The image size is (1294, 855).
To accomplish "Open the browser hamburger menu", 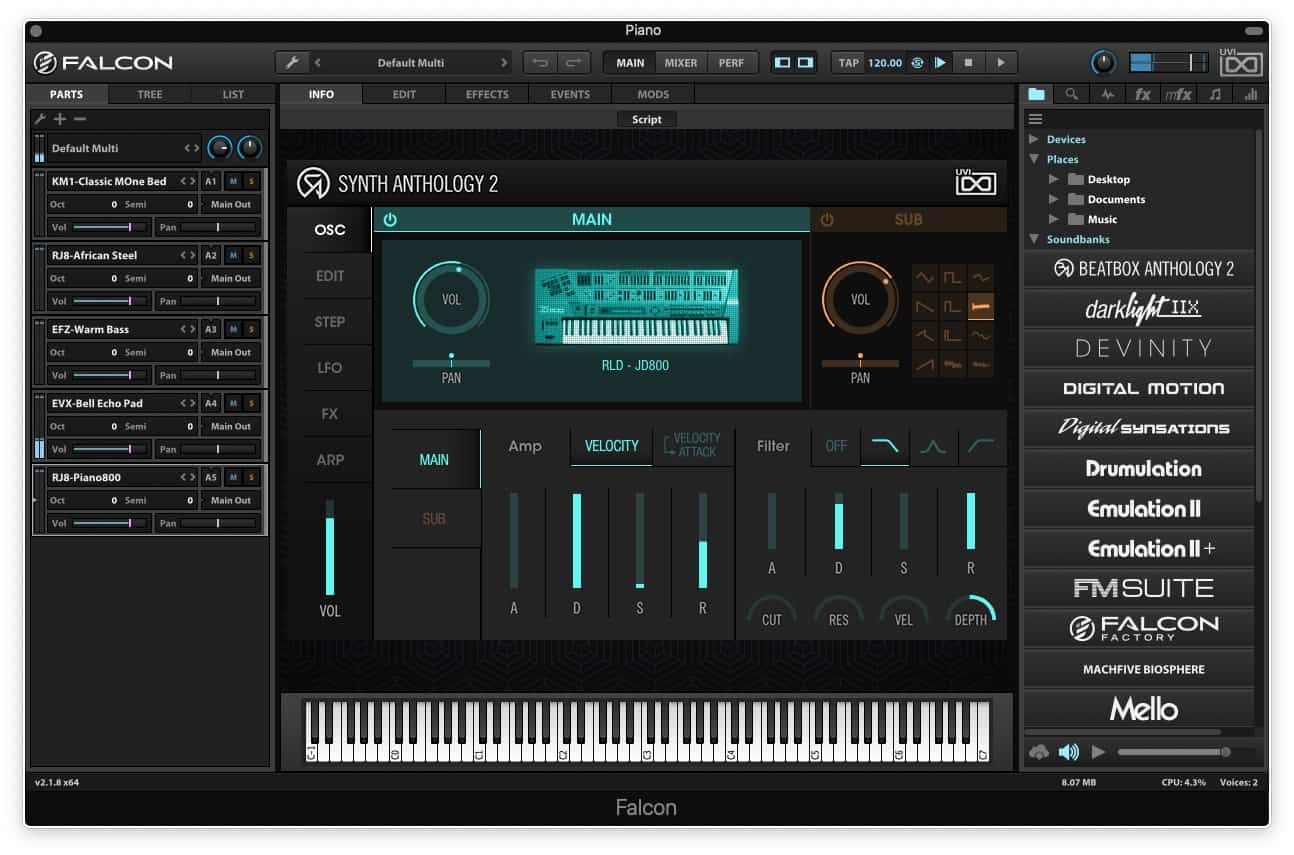I will coord(1035,118).
